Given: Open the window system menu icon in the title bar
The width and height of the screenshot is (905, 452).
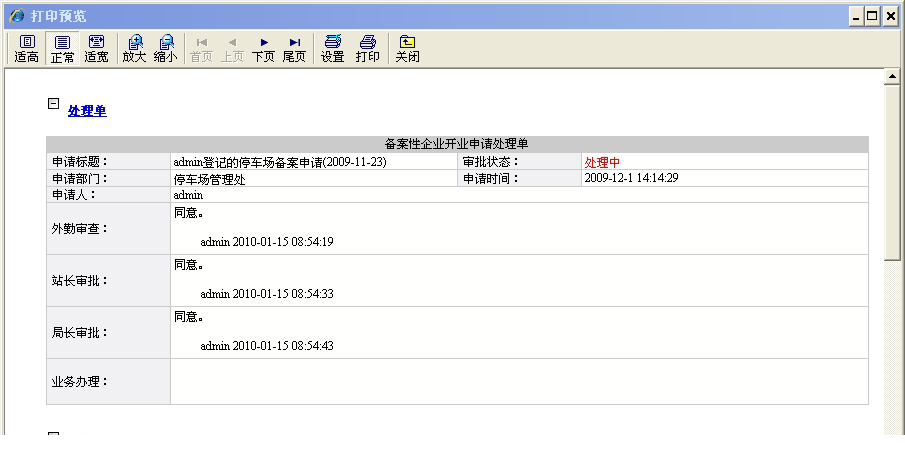Looking at the screenshot, I should coord(16,16).
